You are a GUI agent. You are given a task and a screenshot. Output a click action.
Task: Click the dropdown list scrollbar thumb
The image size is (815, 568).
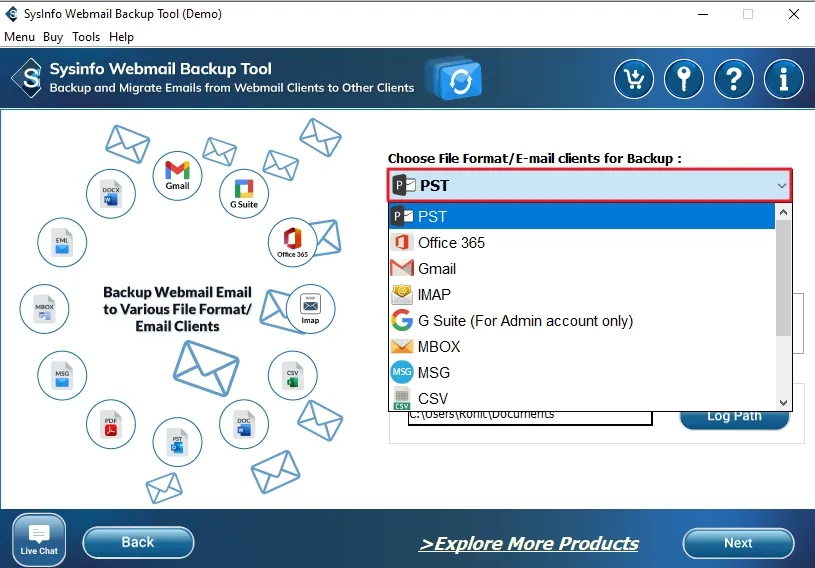click(x=783, y=278)
